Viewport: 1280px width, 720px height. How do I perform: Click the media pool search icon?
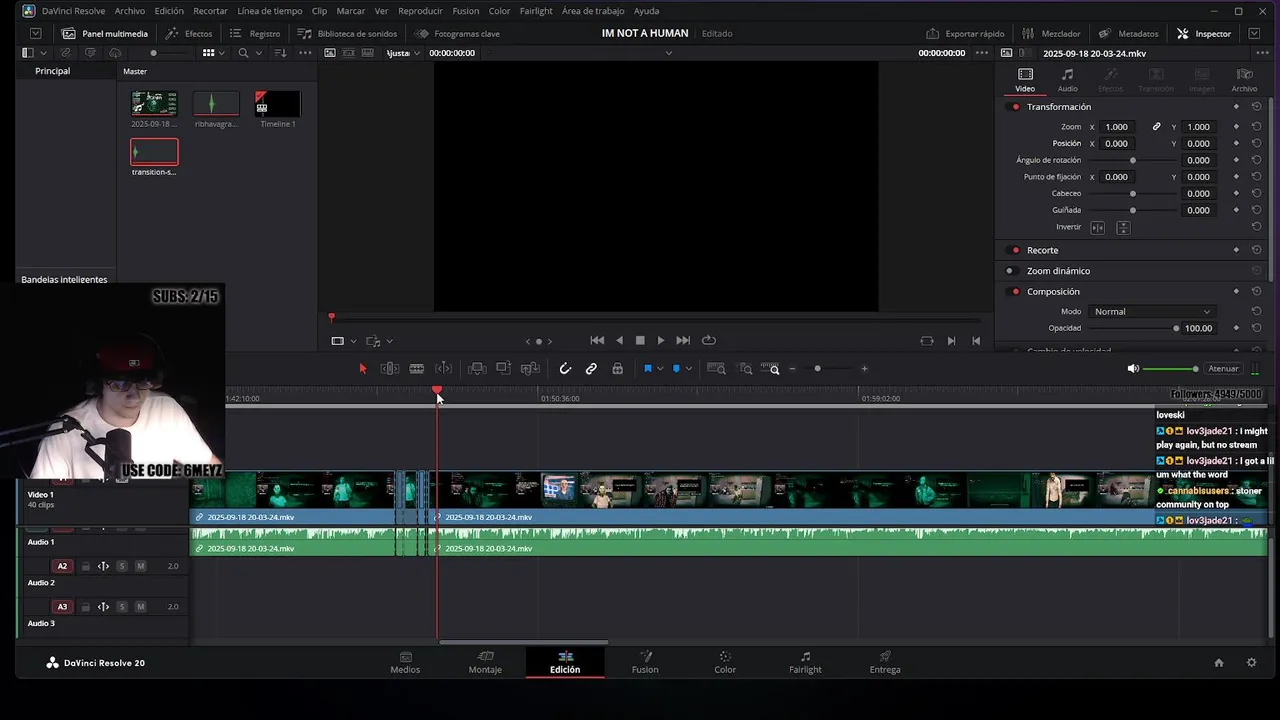(243, 53)
